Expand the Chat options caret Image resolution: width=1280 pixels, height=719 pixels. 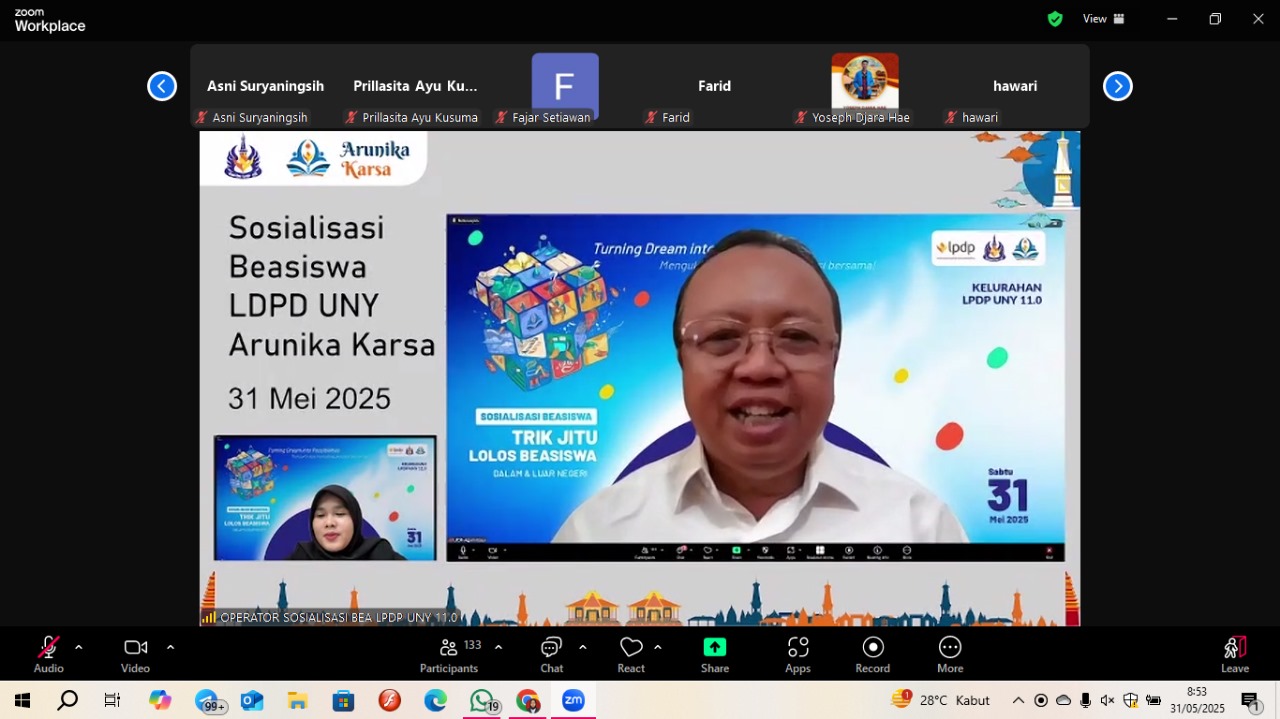point(582,647)
